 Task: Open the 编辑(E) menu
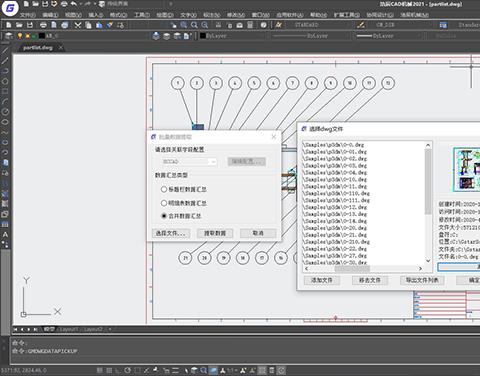[50, 15]
